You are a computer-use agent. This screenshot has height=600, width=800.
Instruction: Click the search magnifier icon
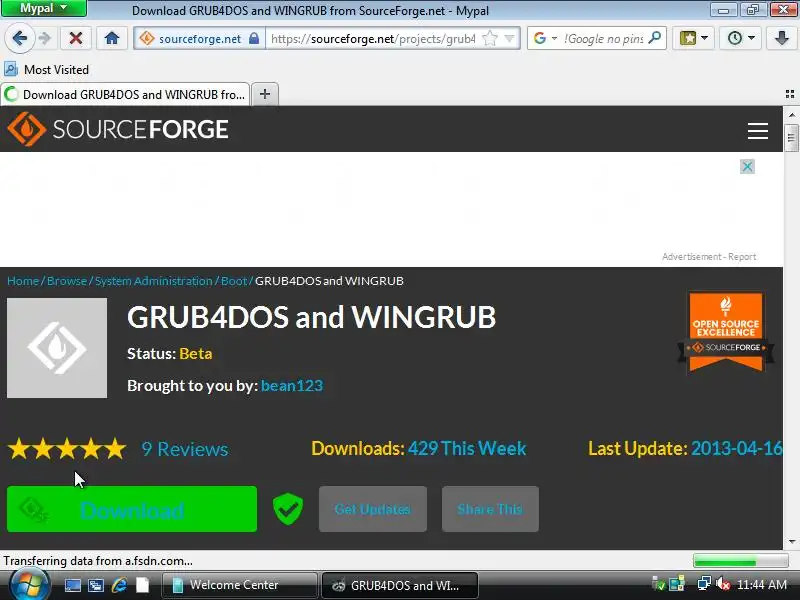coord(655,38)
